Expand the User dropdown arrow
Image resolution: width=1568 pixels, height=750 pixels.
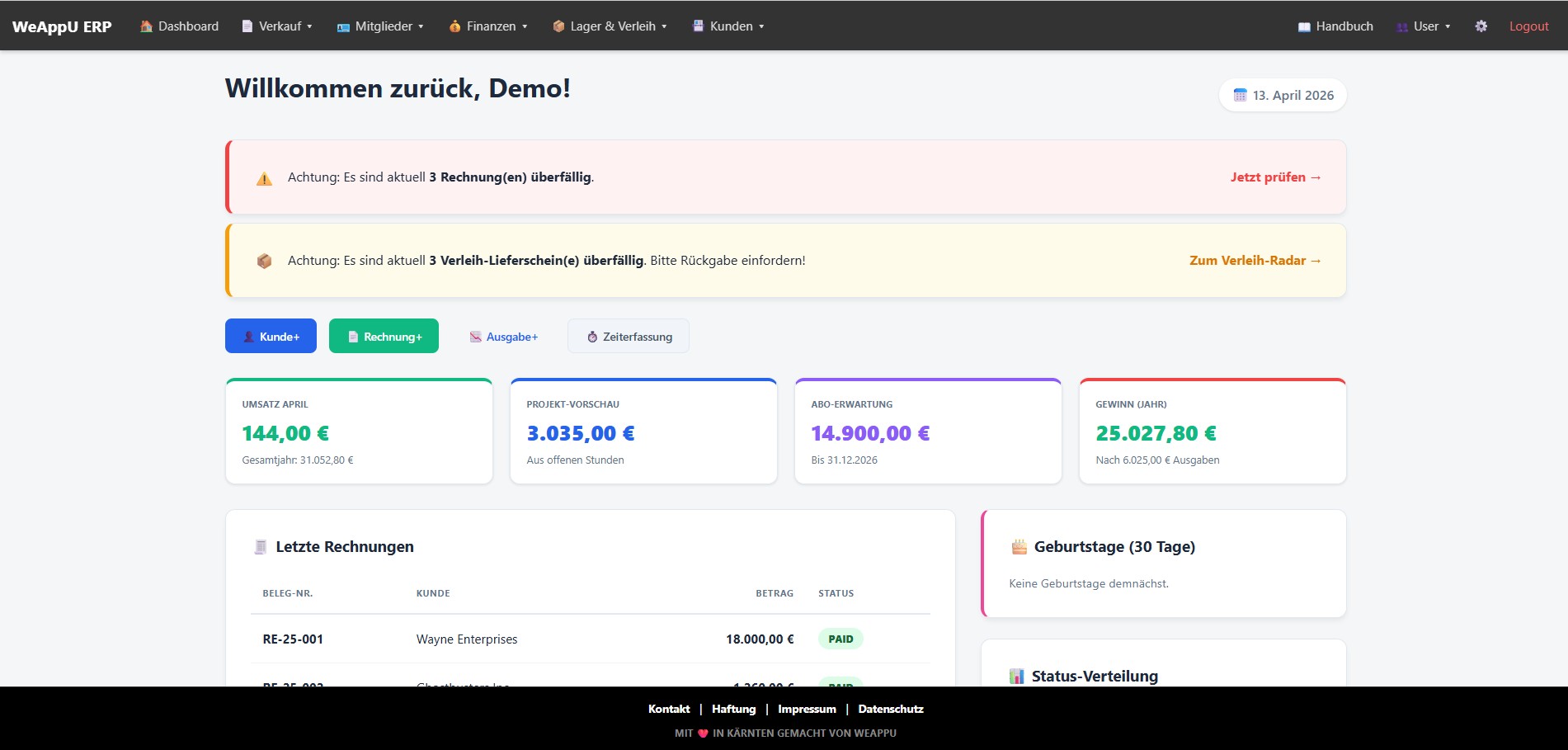1448,26
